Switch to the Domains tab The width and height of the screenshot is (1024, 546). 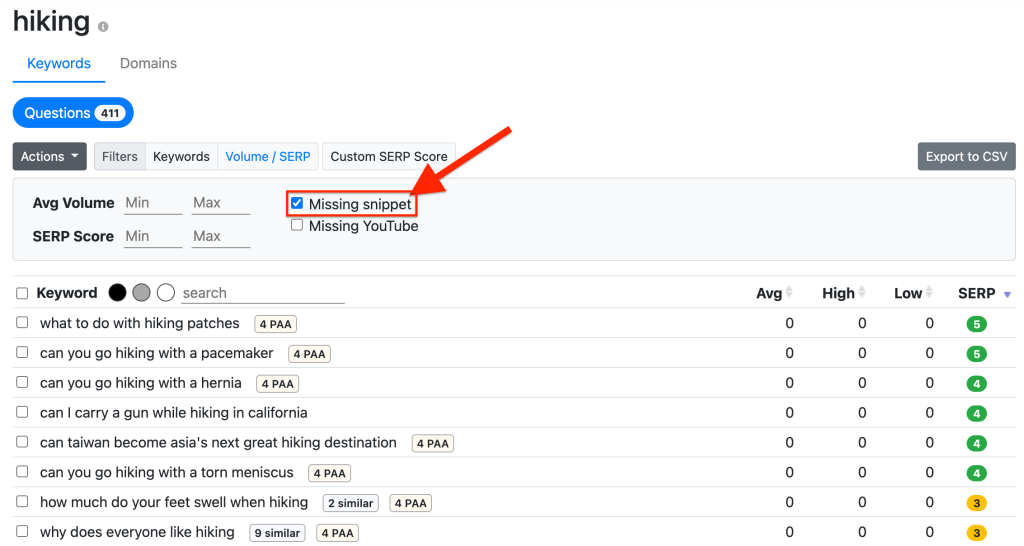pos(148,63)
